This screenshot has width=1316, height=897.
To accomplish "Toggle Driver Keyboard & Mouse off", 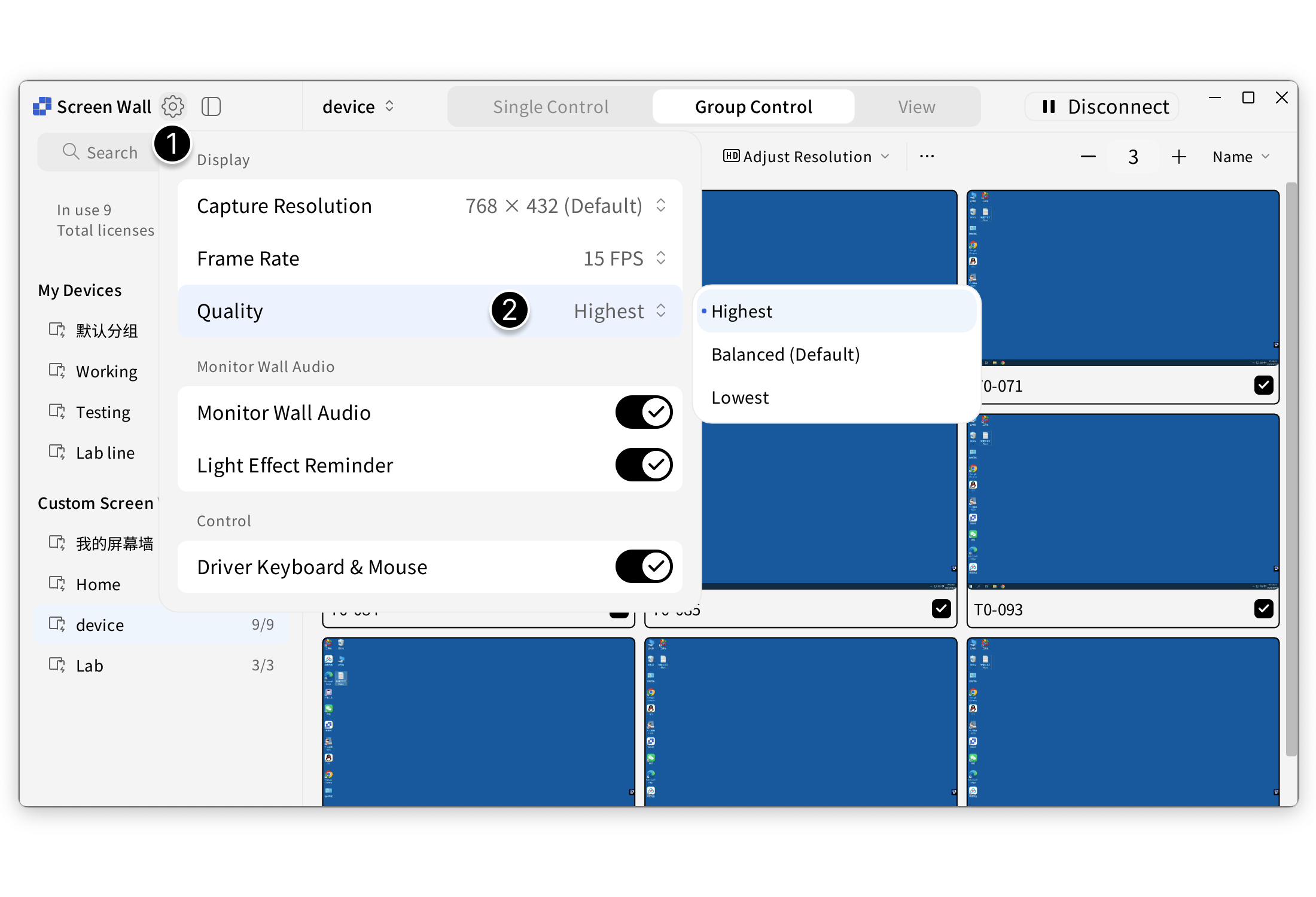I will [x=644, y=566].
